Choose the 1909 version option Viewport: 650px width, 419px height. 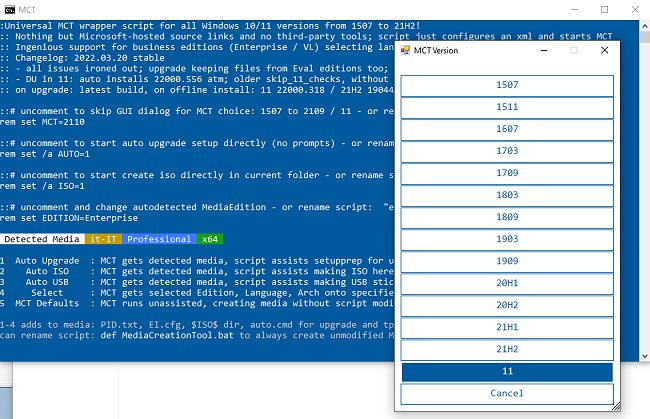tap(507, 262)
